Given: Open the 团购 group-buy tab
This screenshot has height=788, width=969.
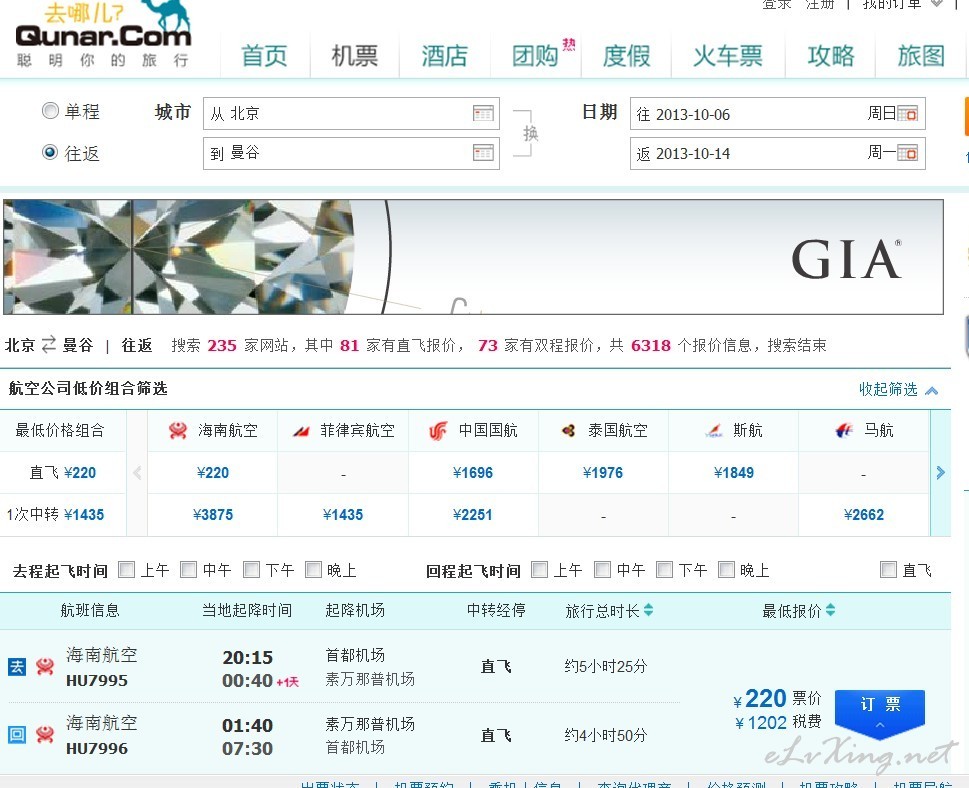Looking at the screenshot, I should (x=535, y=56).
